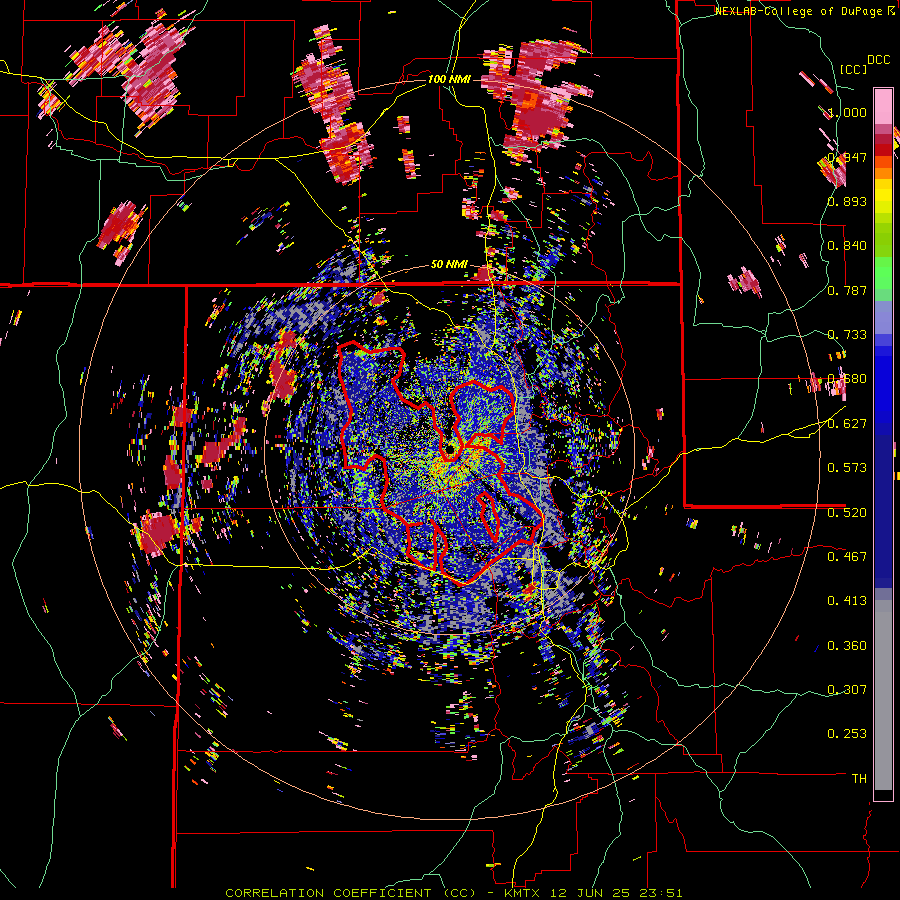
Task: Pick the gray low-value segment of color bar
Action: tap(883, 695)
